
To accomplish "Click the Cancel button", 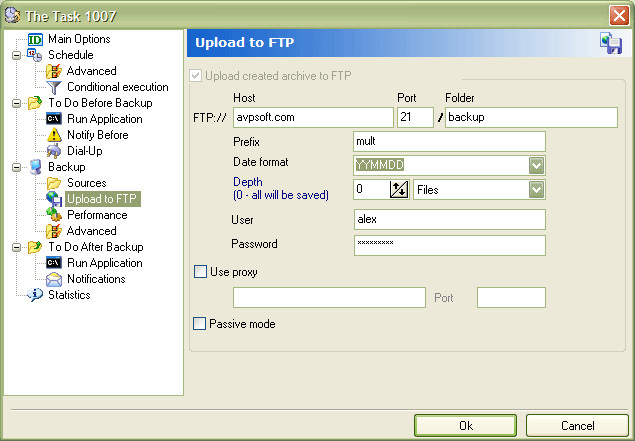I will (x=577, y=426).
